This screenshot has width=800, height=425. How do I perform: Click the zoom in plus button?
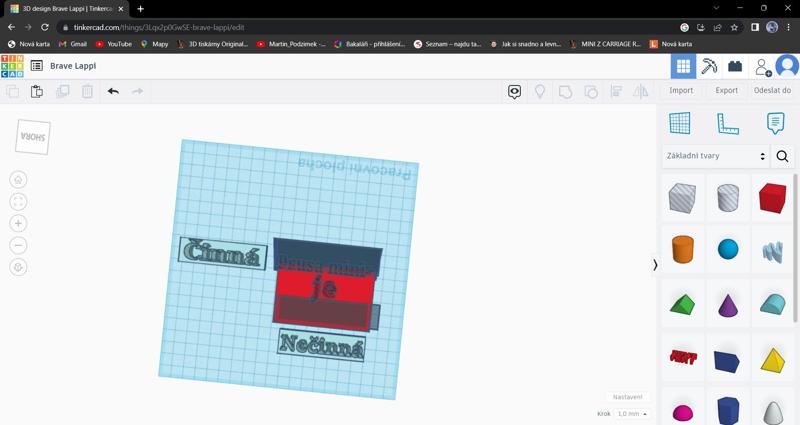point(18,224)
